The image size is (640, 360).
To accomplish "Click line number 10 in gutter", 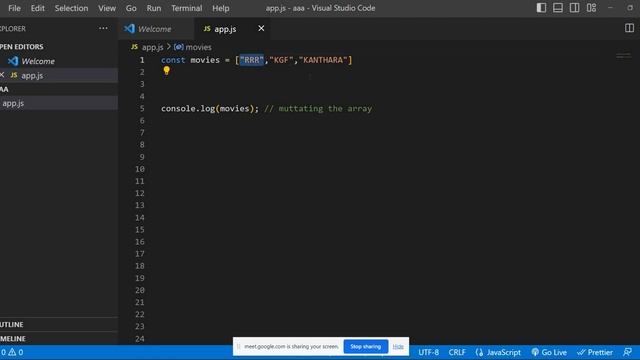I will tap(140, 169).
